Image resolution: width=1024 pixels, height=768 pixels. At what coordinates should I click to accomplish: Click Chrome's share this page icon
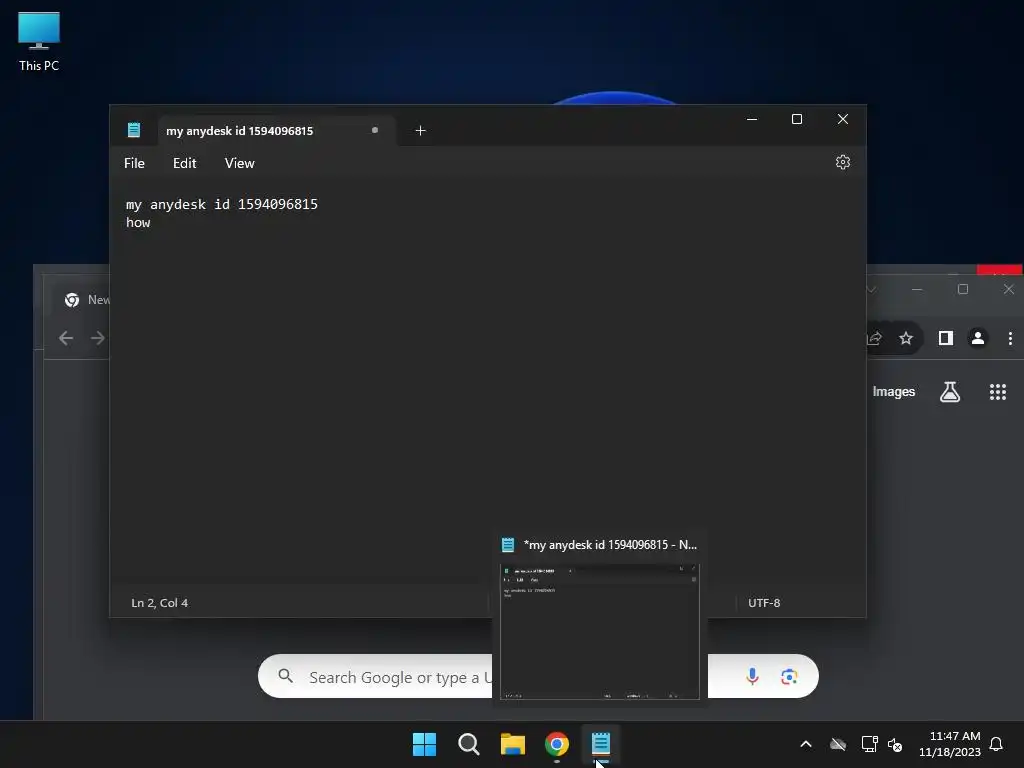click(874, 338)
